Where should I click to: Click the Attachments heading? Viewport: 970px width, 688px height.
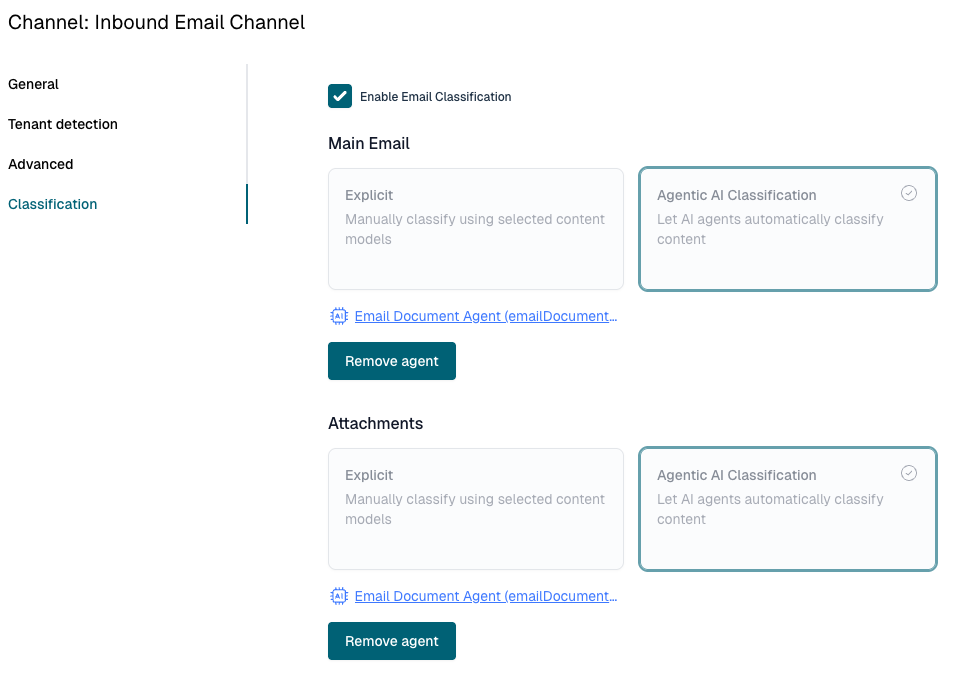(376, 424)
